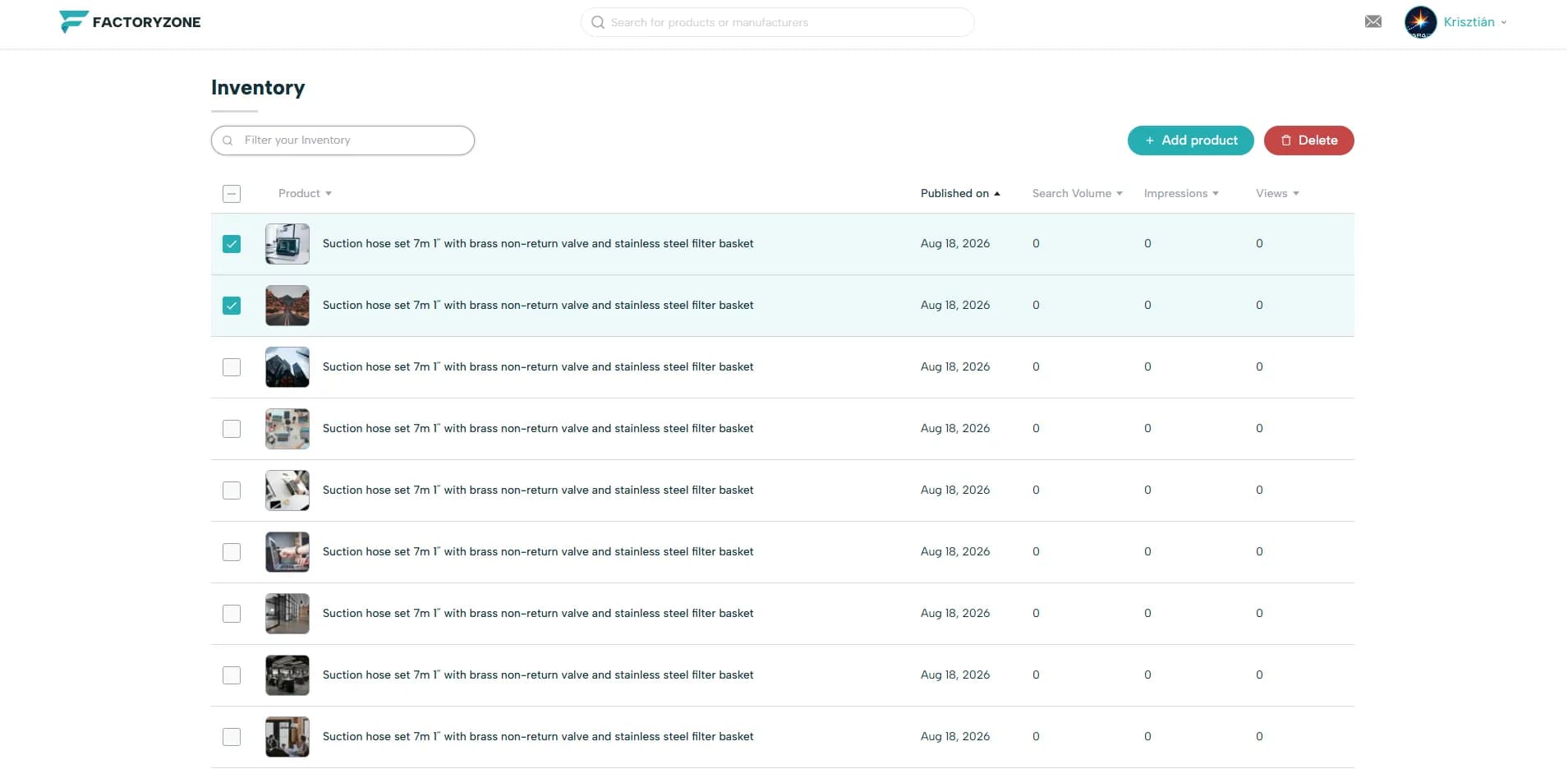Sort by Search Volume column

coord(1077,194)
